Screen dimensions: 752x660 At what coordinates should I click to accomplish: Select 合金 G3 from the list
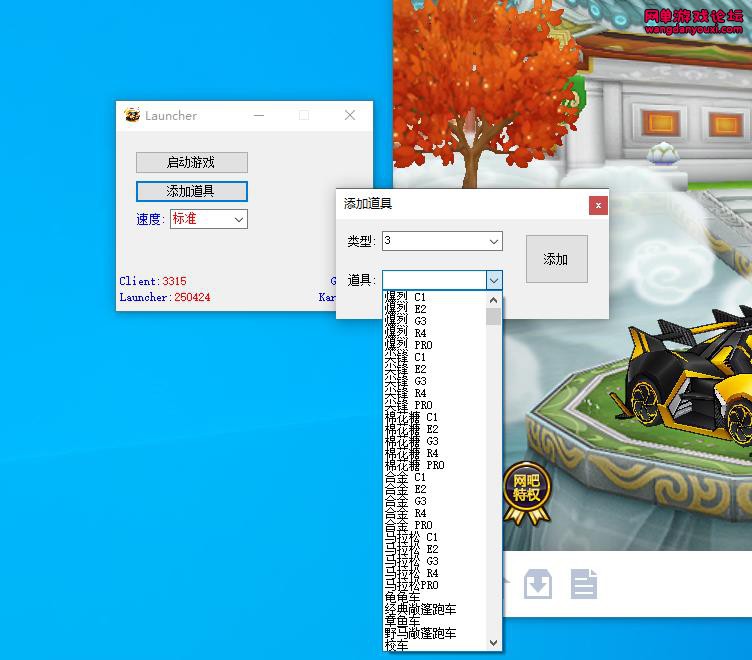435,501
